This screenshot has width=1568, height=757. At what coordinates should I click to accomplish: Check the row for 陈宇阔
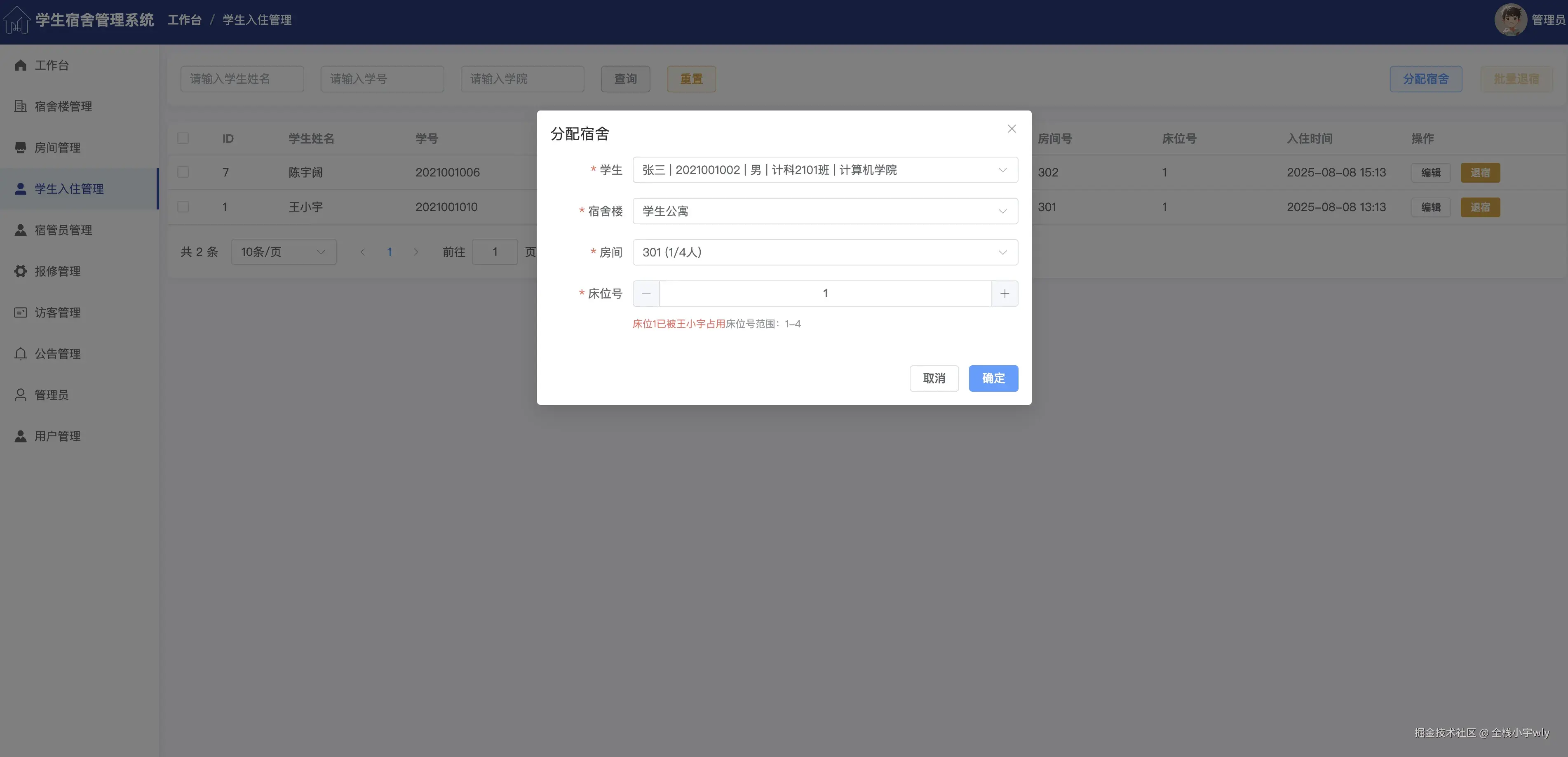(x=183, y=172)
